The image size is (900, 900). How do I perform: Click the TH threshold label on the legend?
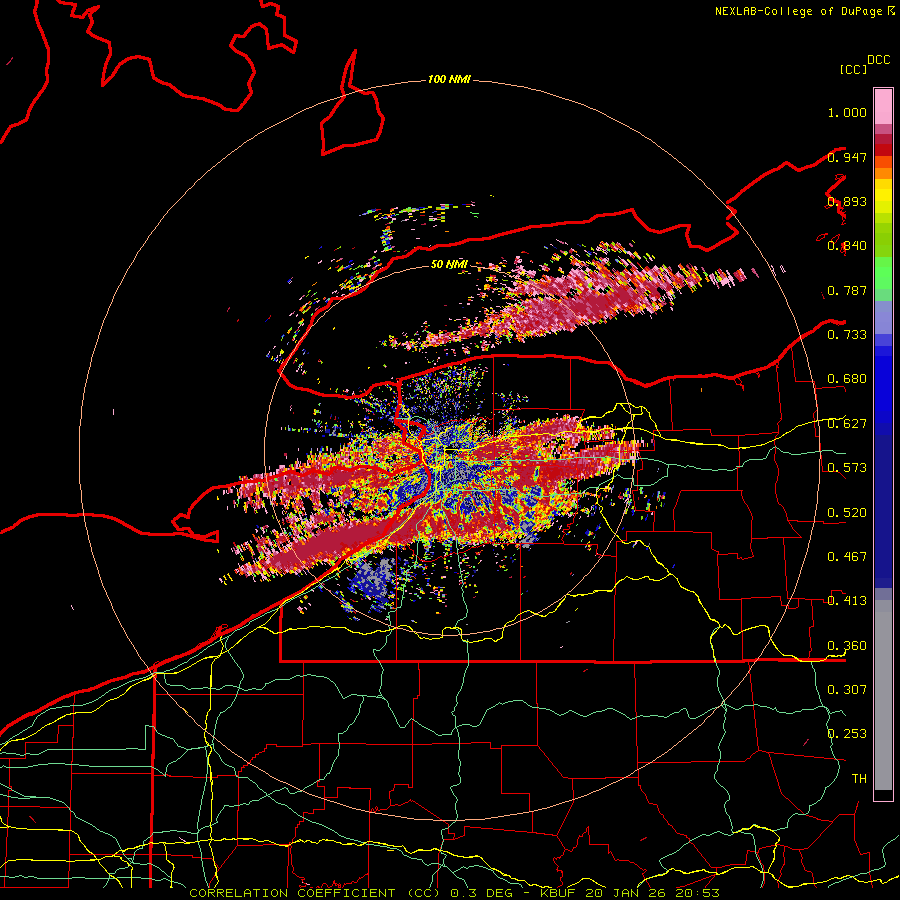pyautogui.click(x=859, y=779)
